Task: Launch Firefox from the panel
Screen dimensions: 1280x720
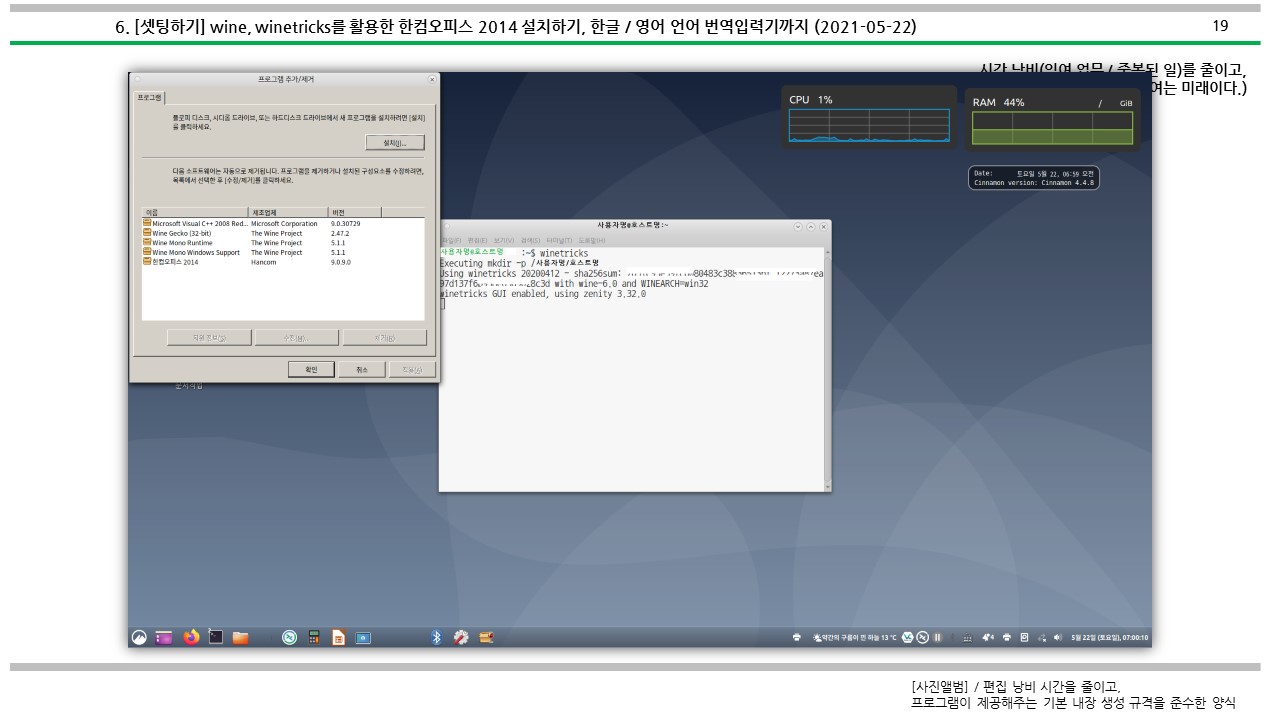Action: point(191,637)
